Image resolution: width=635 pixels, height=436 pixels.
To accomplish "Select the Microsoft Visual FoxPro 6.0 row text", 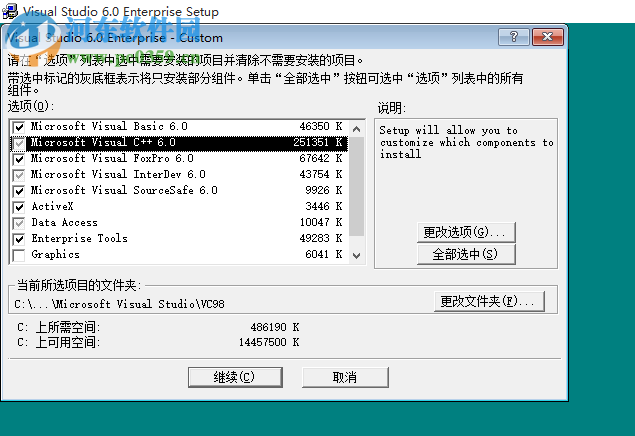I will pos(112,158).
